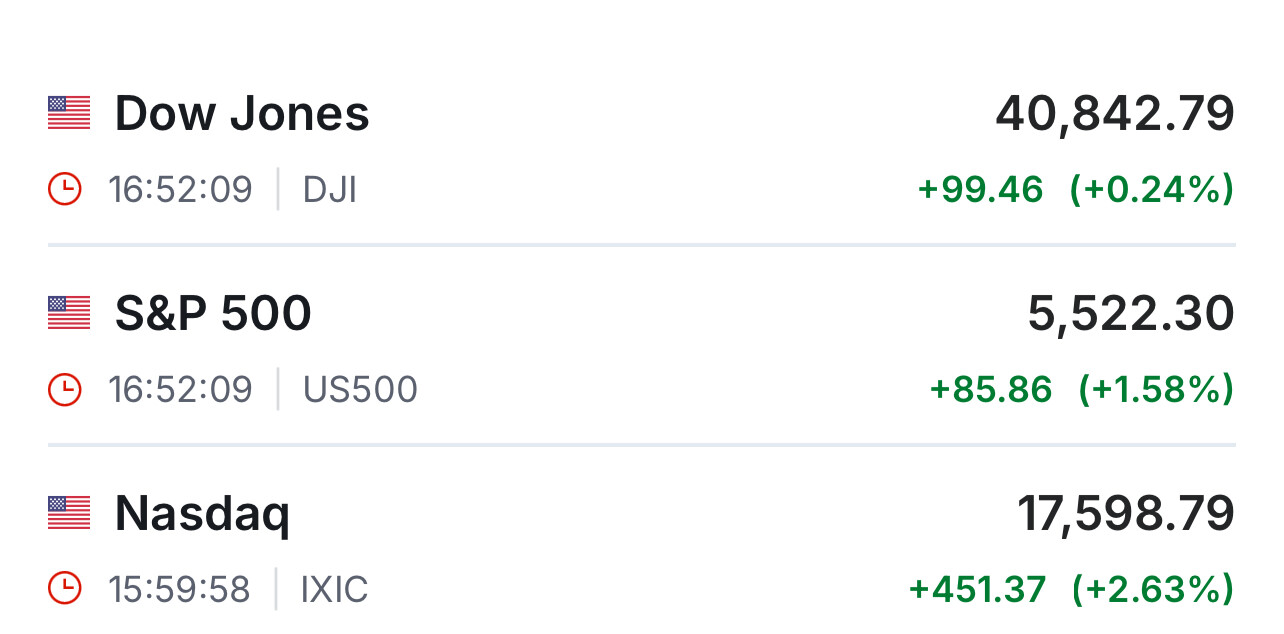Open the Nasdaq index

(x=202, y=514)
